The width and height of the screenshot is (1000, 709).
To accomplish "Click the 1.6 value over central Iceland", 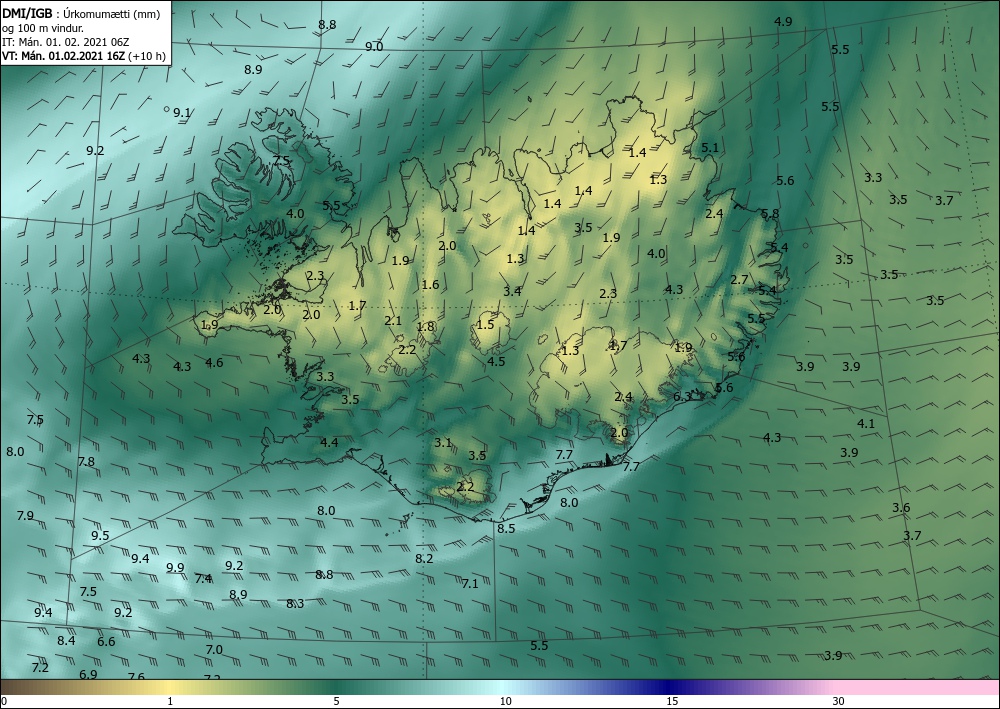I will (x=430, y=285).
